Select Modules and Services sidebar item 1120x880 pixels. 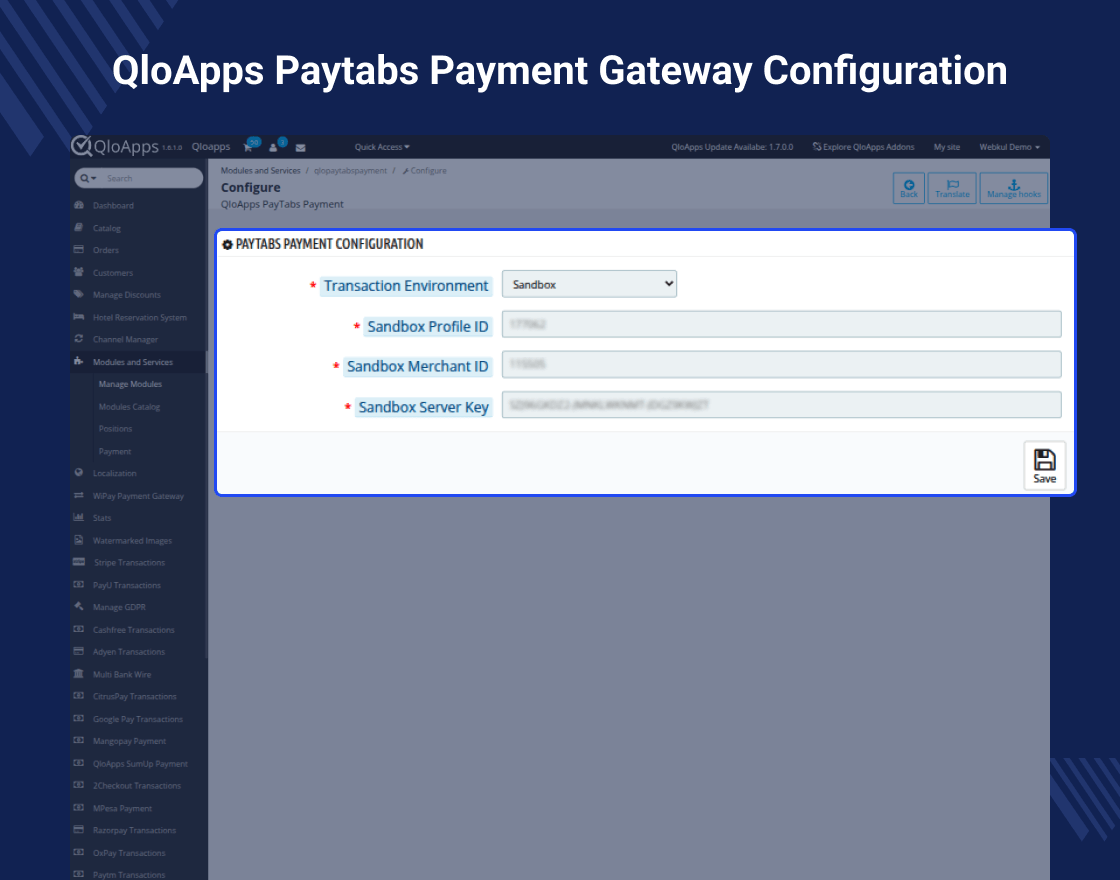[x=139, y=362]
